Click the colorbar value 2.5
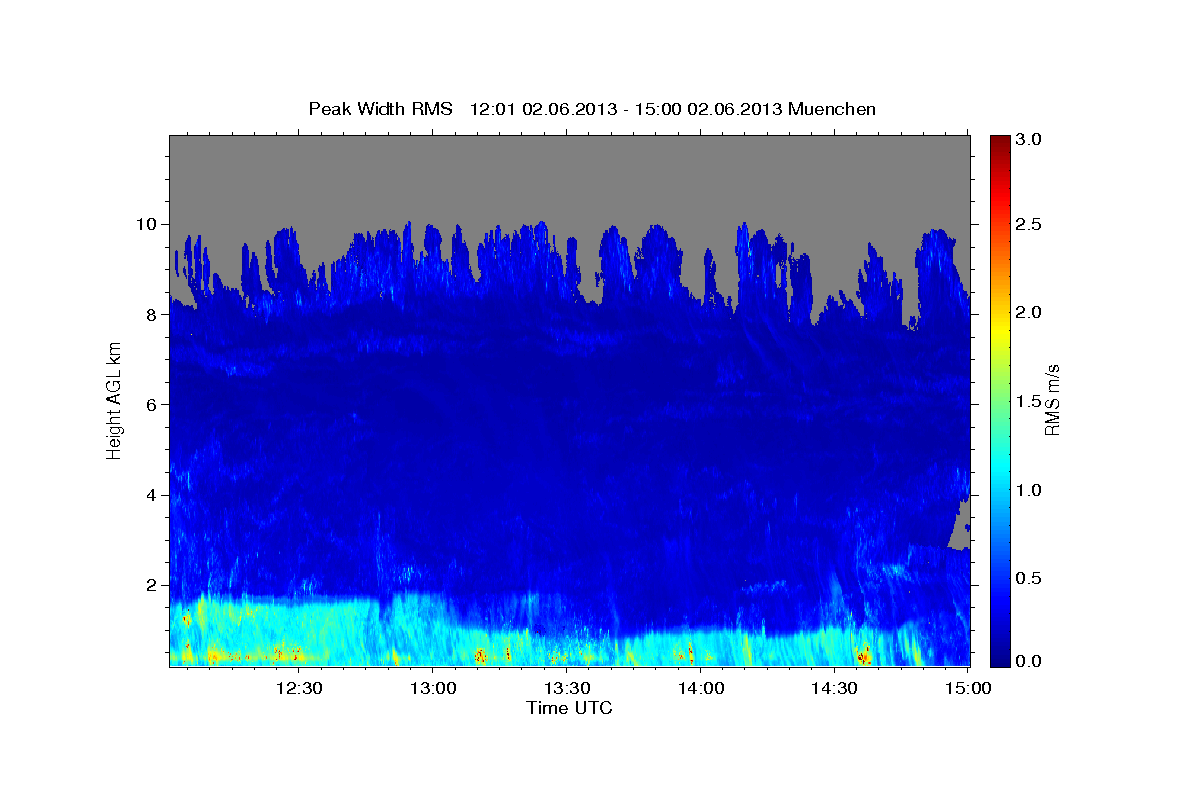This screenshot has width=1200, height=800. coord(1030,224)
